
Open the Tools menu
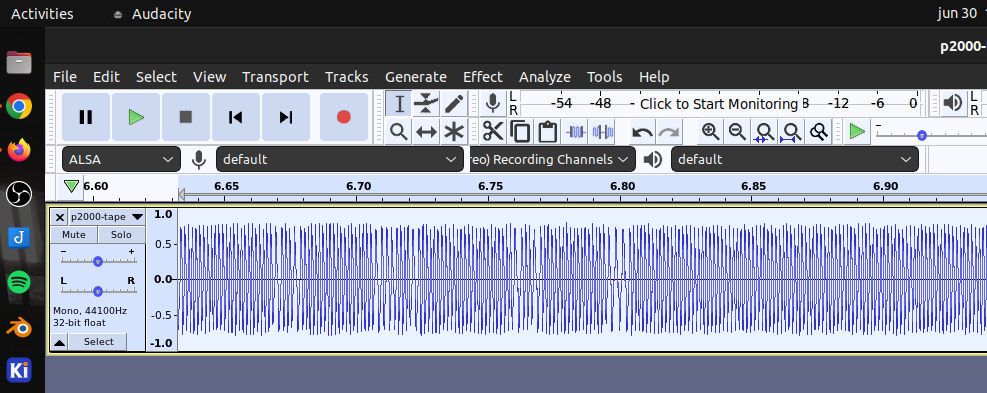pos(605,77)
